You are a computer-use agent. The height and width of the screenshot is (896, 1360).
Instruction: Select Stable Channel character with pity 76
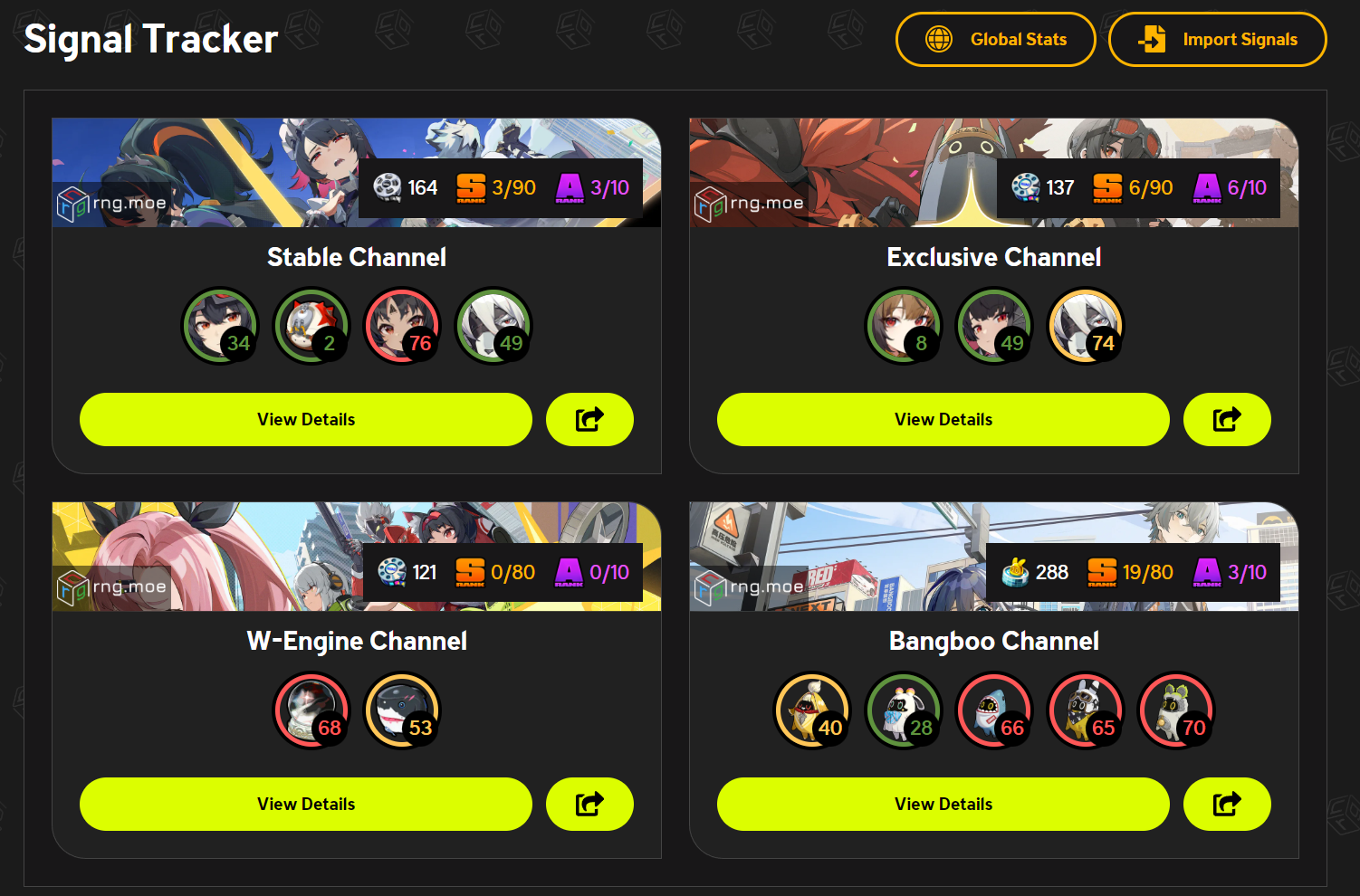tap(402, 326)
